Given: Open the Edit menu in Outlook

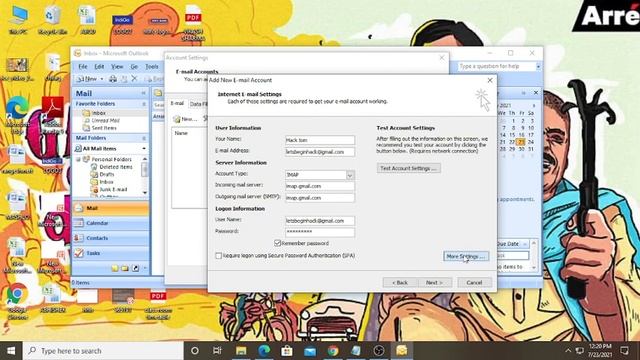Looking at the screenshot, I should (x=99, y=66).
